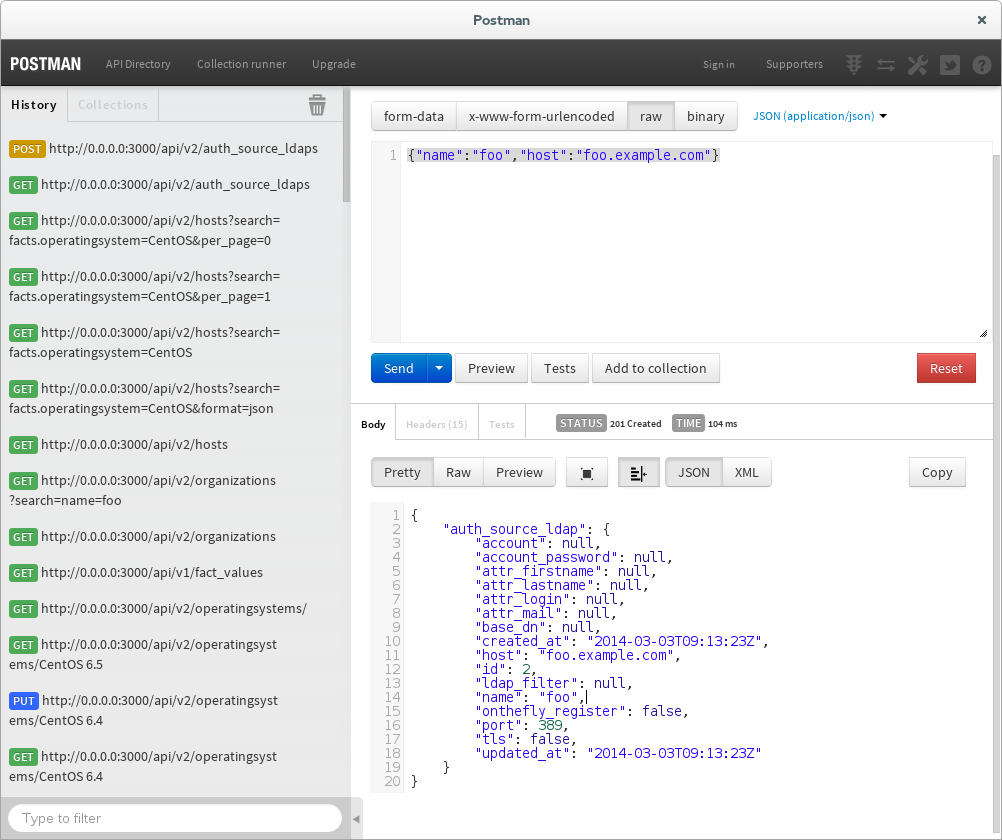Open API Directory menu

(138, 64)
